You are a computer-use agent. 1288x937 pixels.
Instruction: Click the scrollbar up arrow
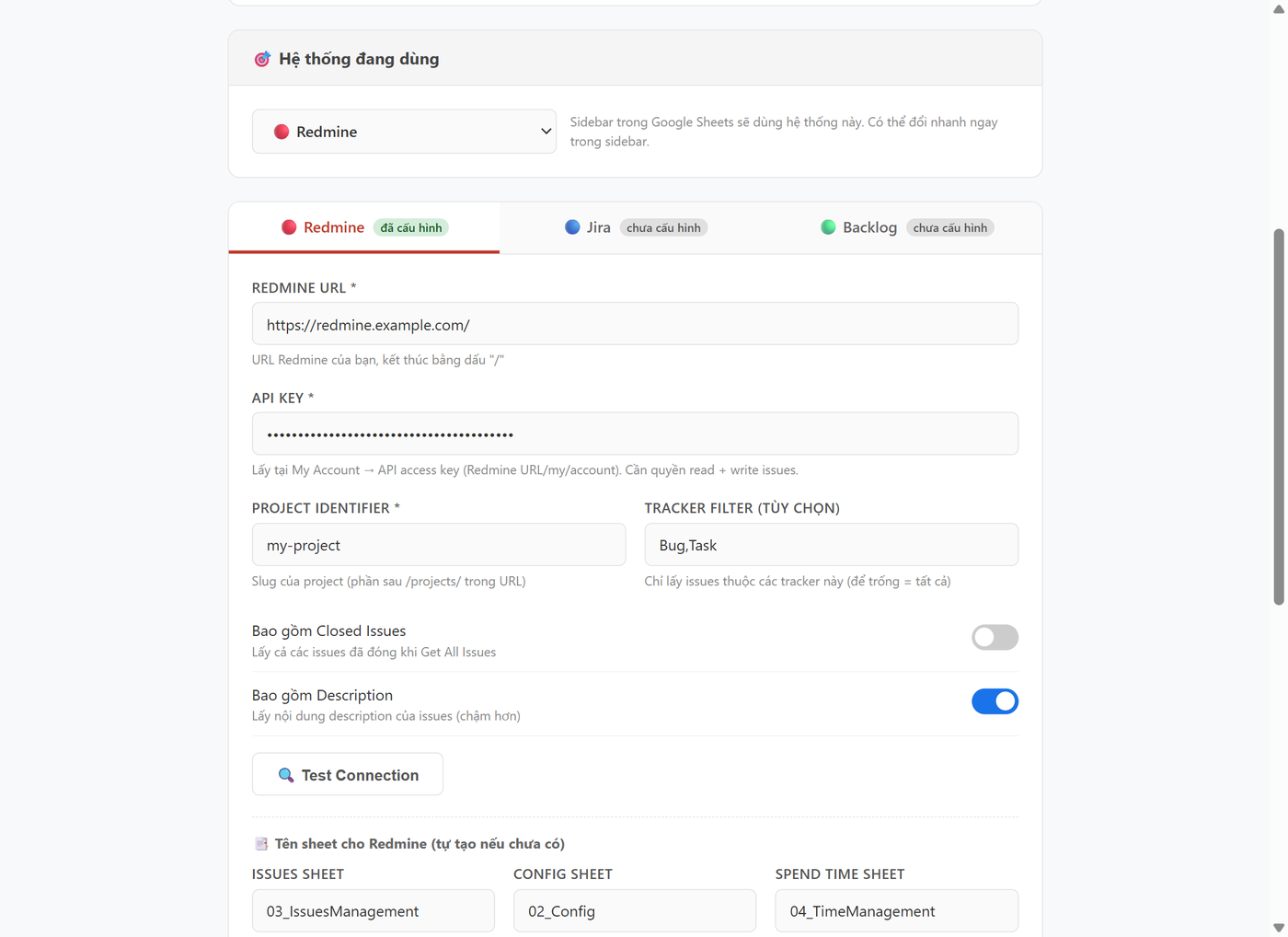pos(1279,8)
